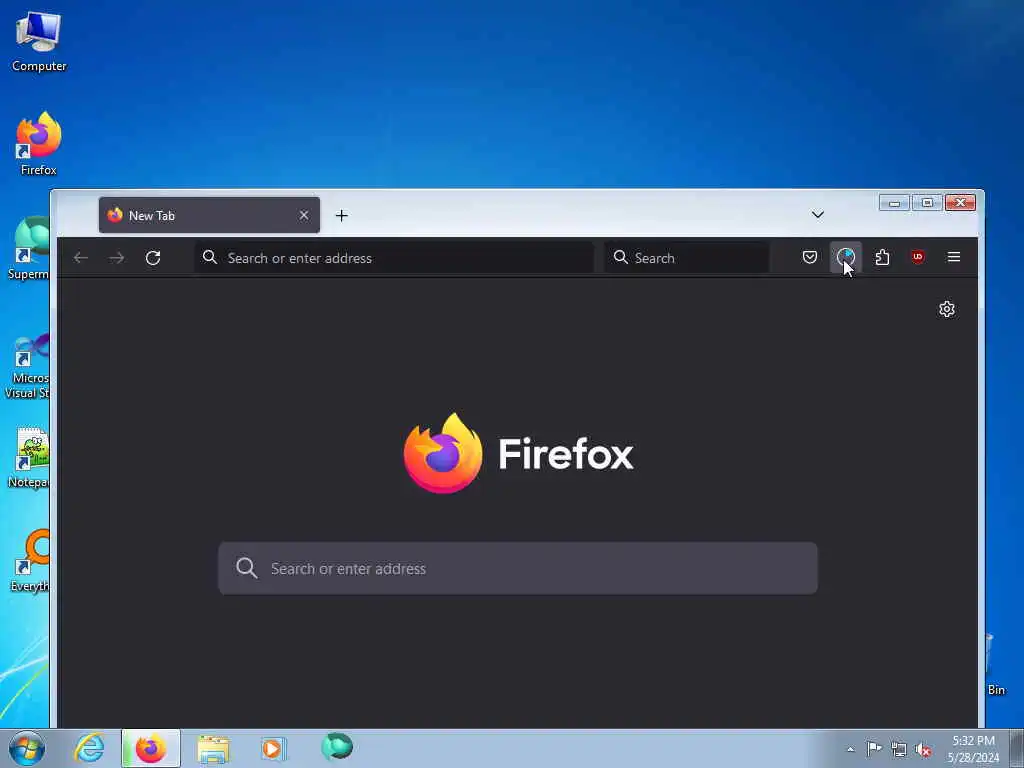
Task: Click the Firefox back arrow button
Action: (81, 258)
